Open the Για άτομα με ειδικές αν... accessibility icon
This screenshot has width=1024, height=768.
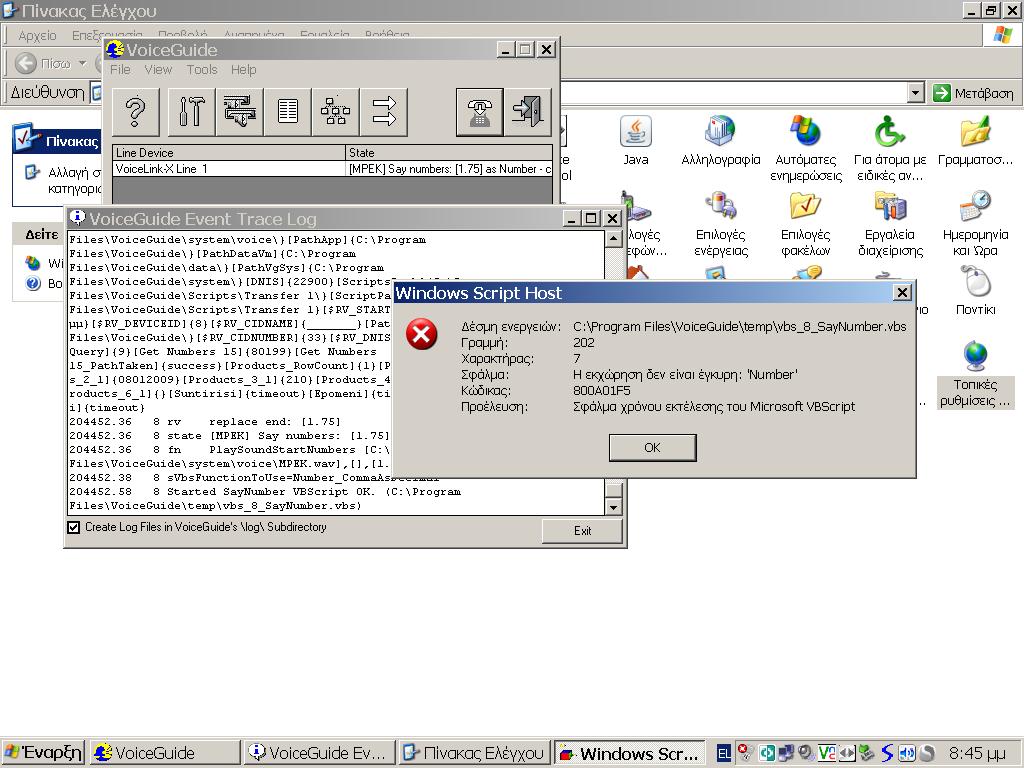[x=890, y=149]
